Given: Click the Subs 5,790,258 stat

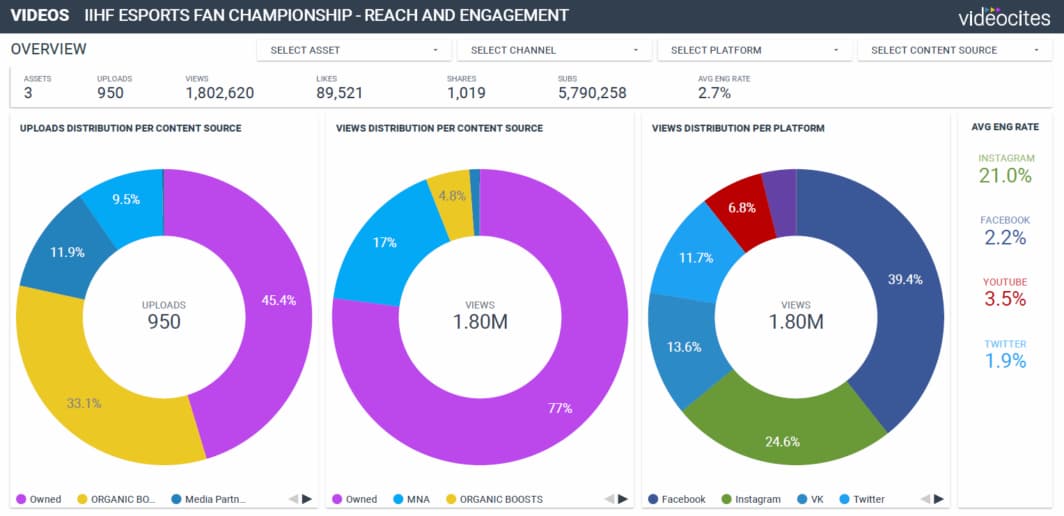Looking at the screenshot, I should [x=592, y=88].
